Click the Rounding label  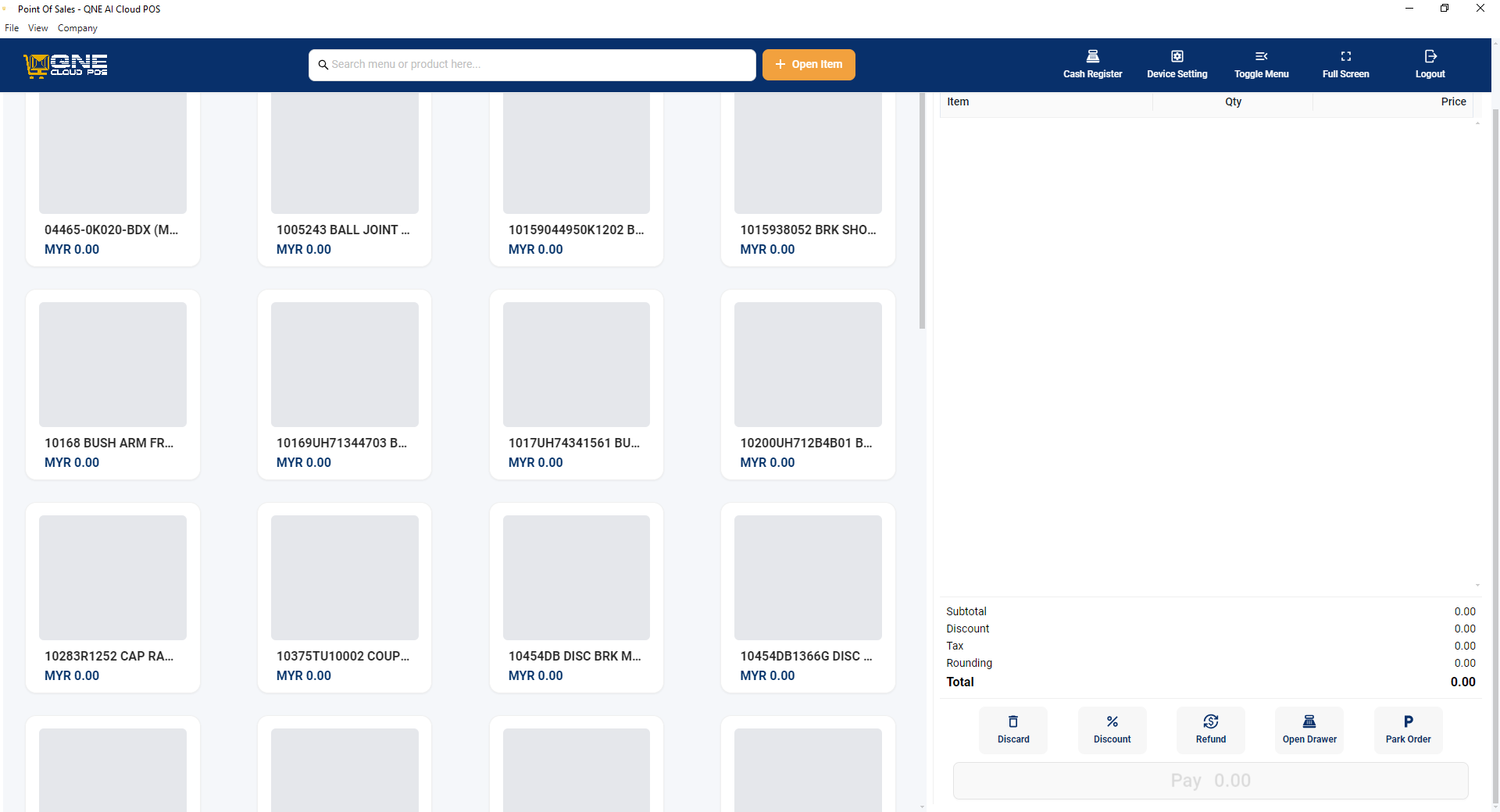pos(969,663)
